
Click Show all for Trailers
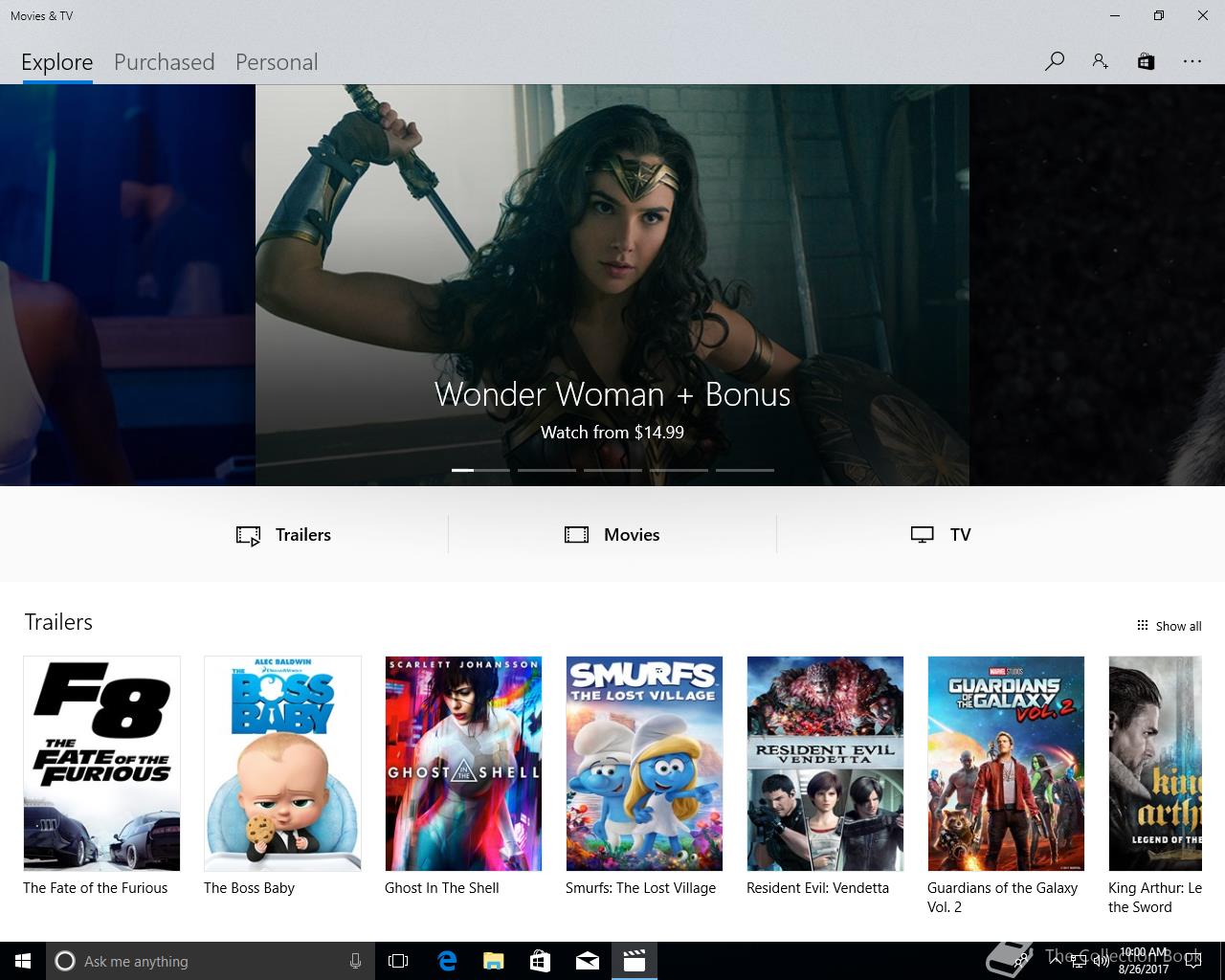click(1169, 626)
